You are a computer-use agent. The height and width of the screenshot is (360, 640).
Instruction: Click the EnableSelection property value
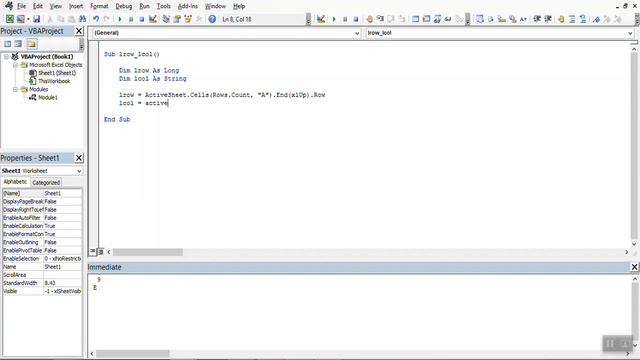coord(62,258)
